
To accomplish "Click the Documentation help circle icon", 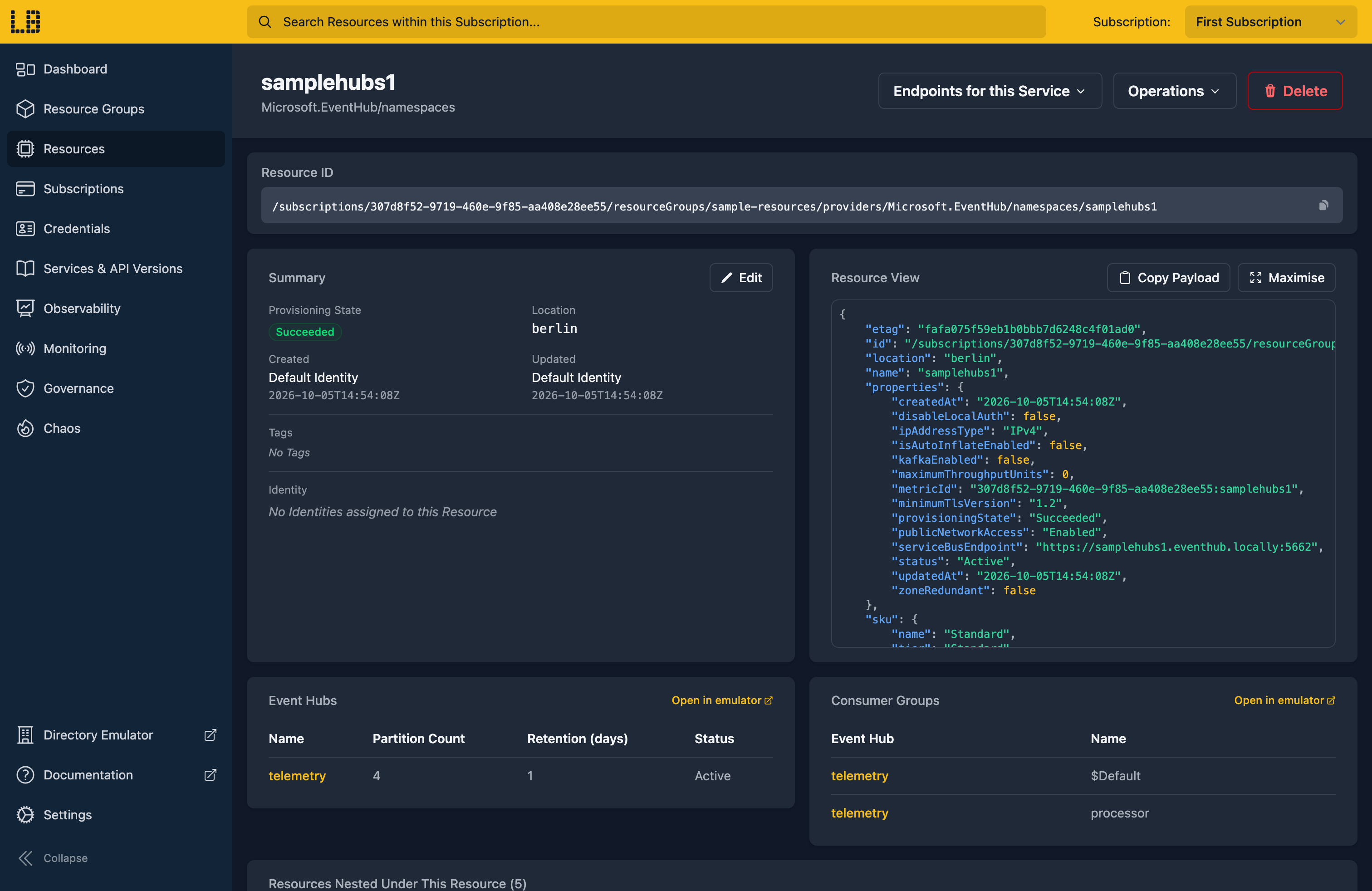I will click(25, 774).
